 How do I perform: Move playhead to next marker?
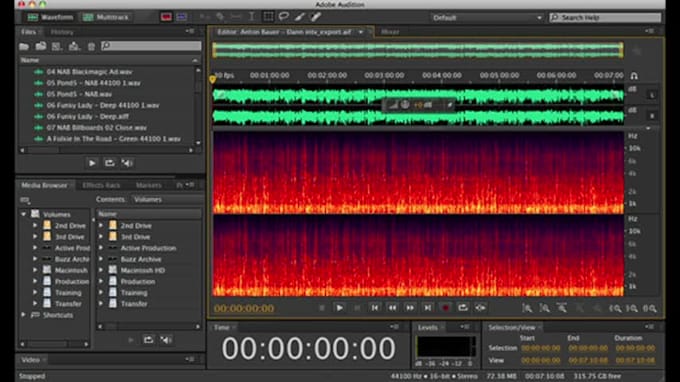coord(428,308)
